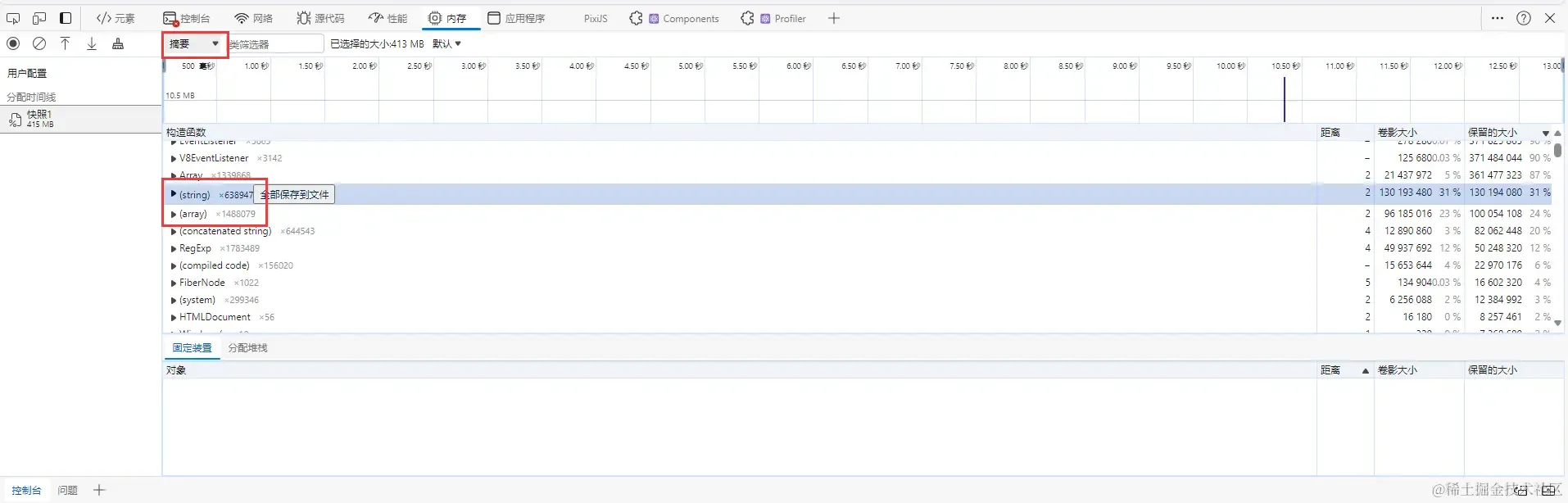The height and width of the screenshot is (503, 1568).
Task: Select the 快照1 snapshot file icon
Action: tap(15, 120)
